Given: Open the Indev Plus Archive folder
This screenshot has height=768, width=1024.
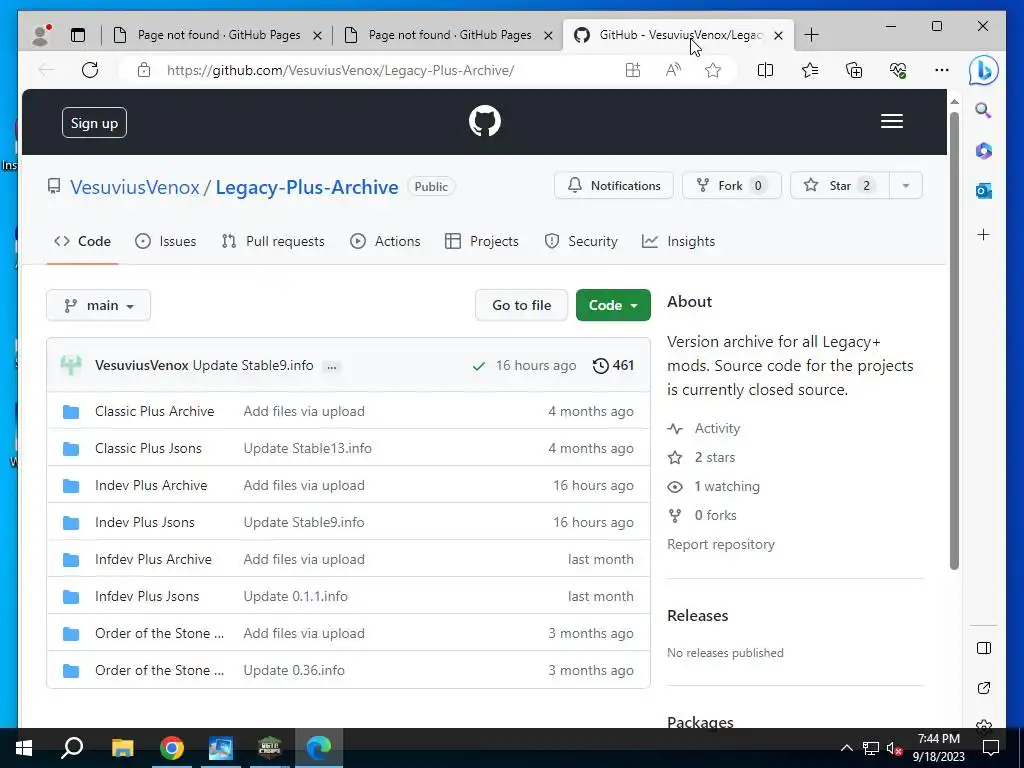Looking at the screenshot, I should tap(151, 486).
